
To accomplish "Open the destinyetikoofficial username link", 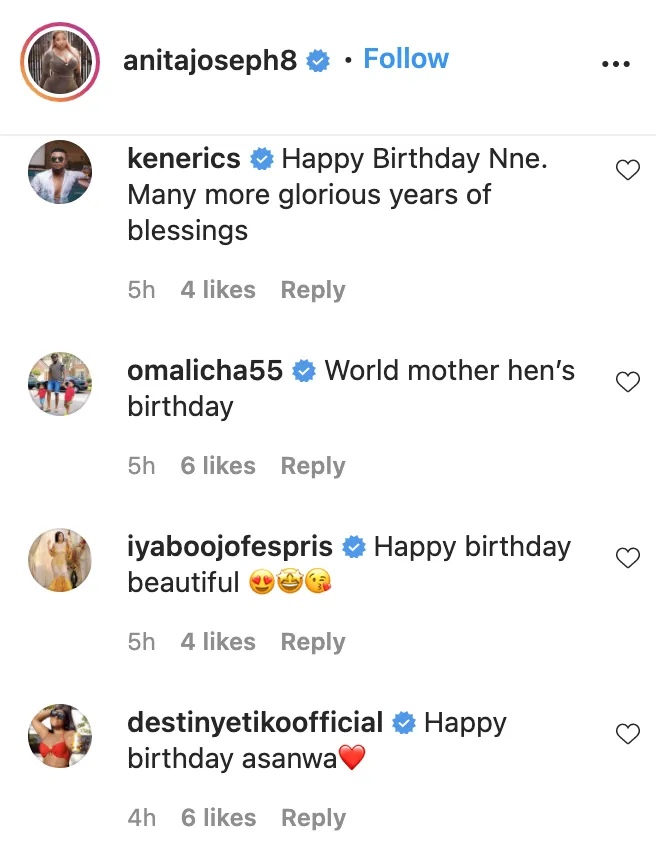I will (x=255, y=722).
